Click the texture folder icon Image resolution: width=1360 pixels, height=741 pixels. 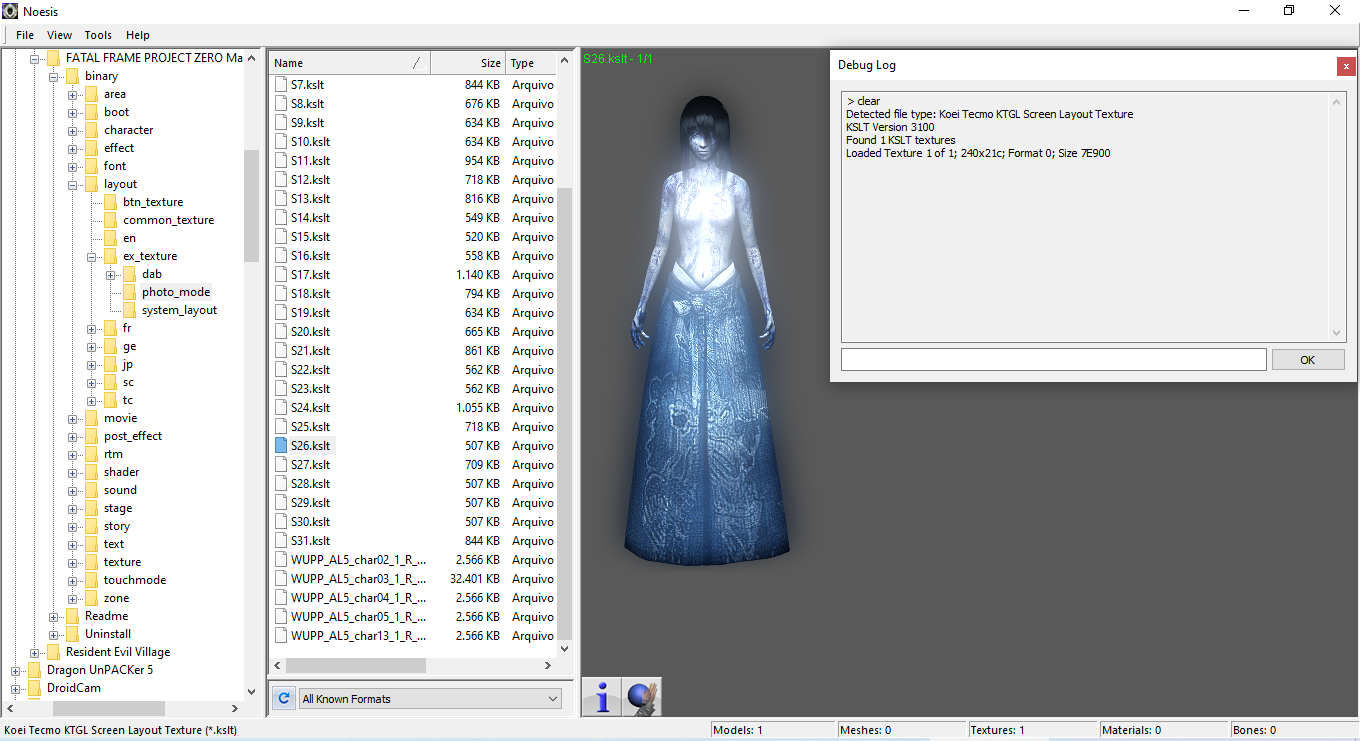pos(92,562)
